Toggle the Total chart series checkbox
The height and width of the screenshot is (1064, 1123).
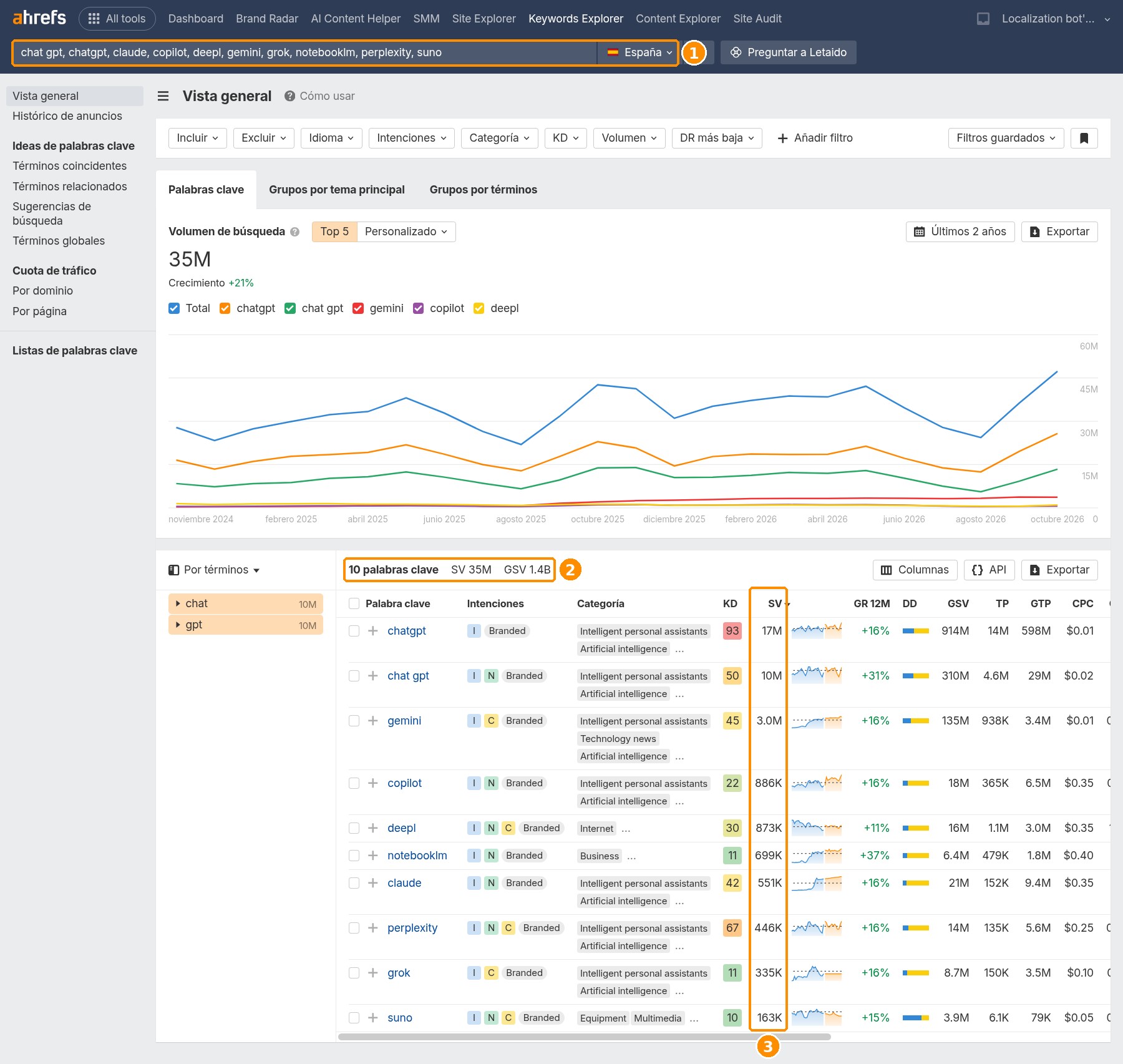pyautogui.click(x=174, y=308)
